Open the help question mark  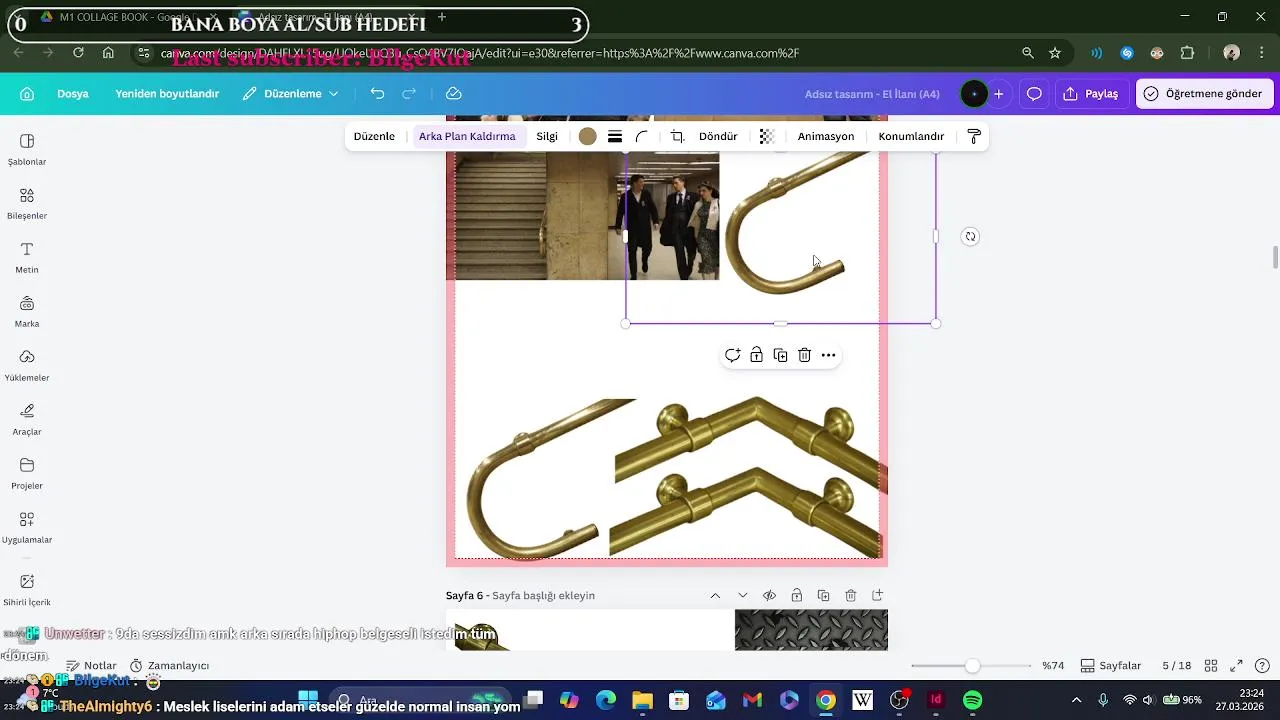pos(1262,665)
